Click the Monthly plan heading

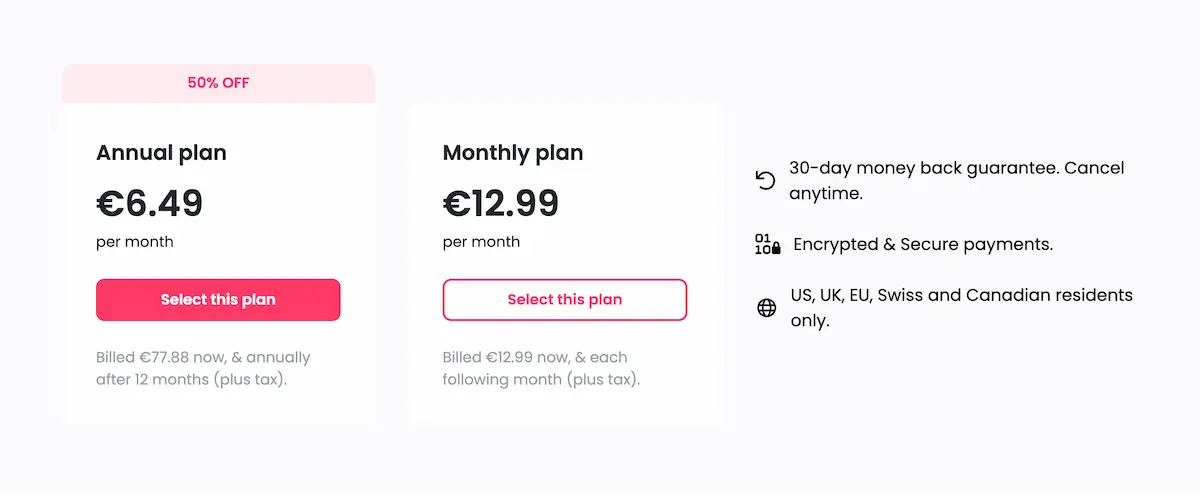coord(512,153)
